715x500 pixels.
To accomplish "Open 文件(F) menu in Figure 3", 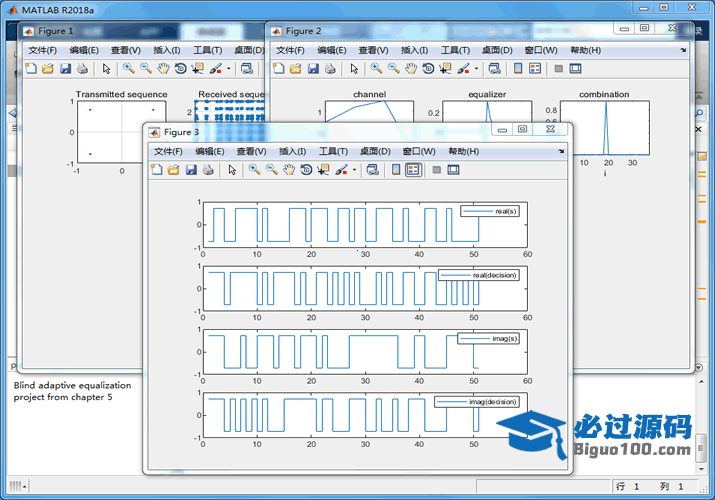I will (x=168, y=151).
